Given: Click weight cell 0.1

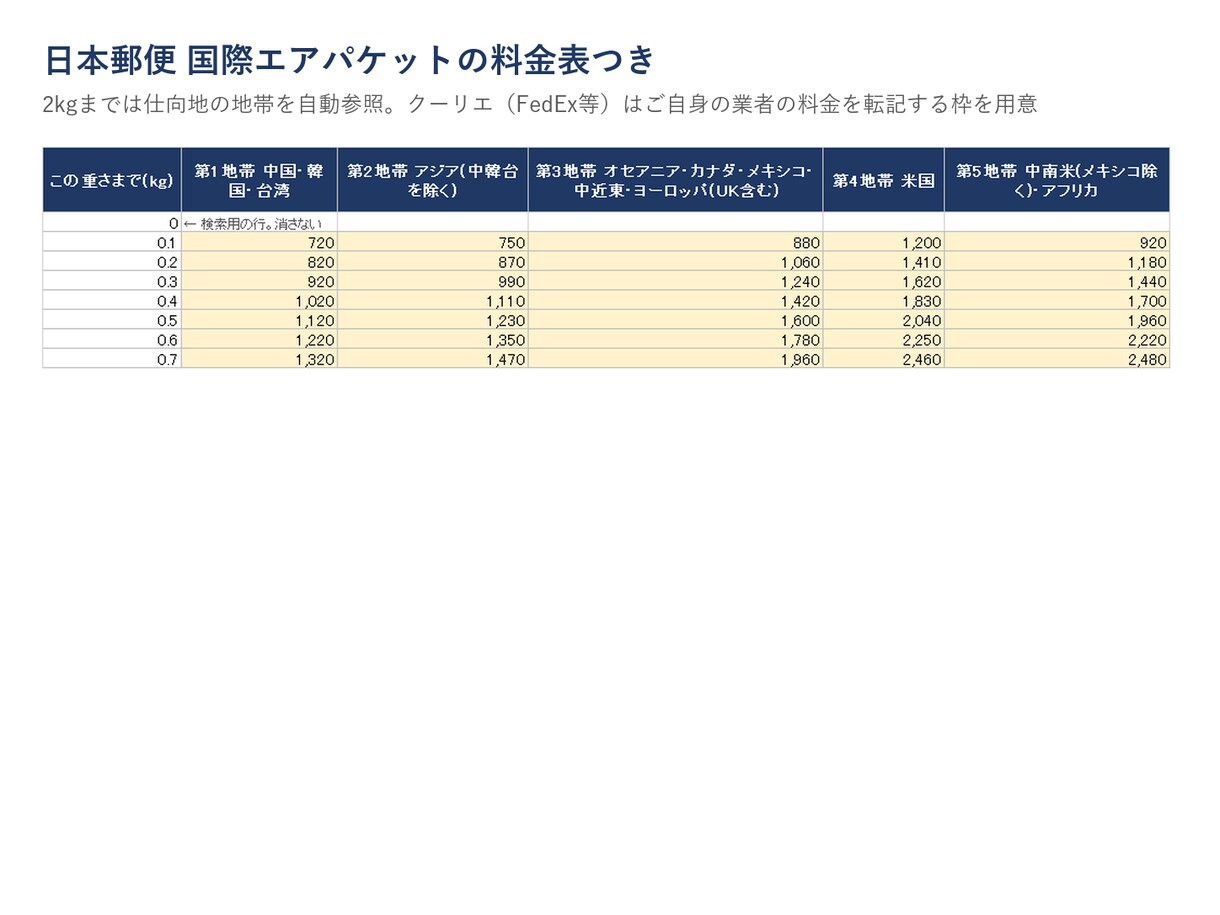Looking at the screenshot, I should (112, 243).
